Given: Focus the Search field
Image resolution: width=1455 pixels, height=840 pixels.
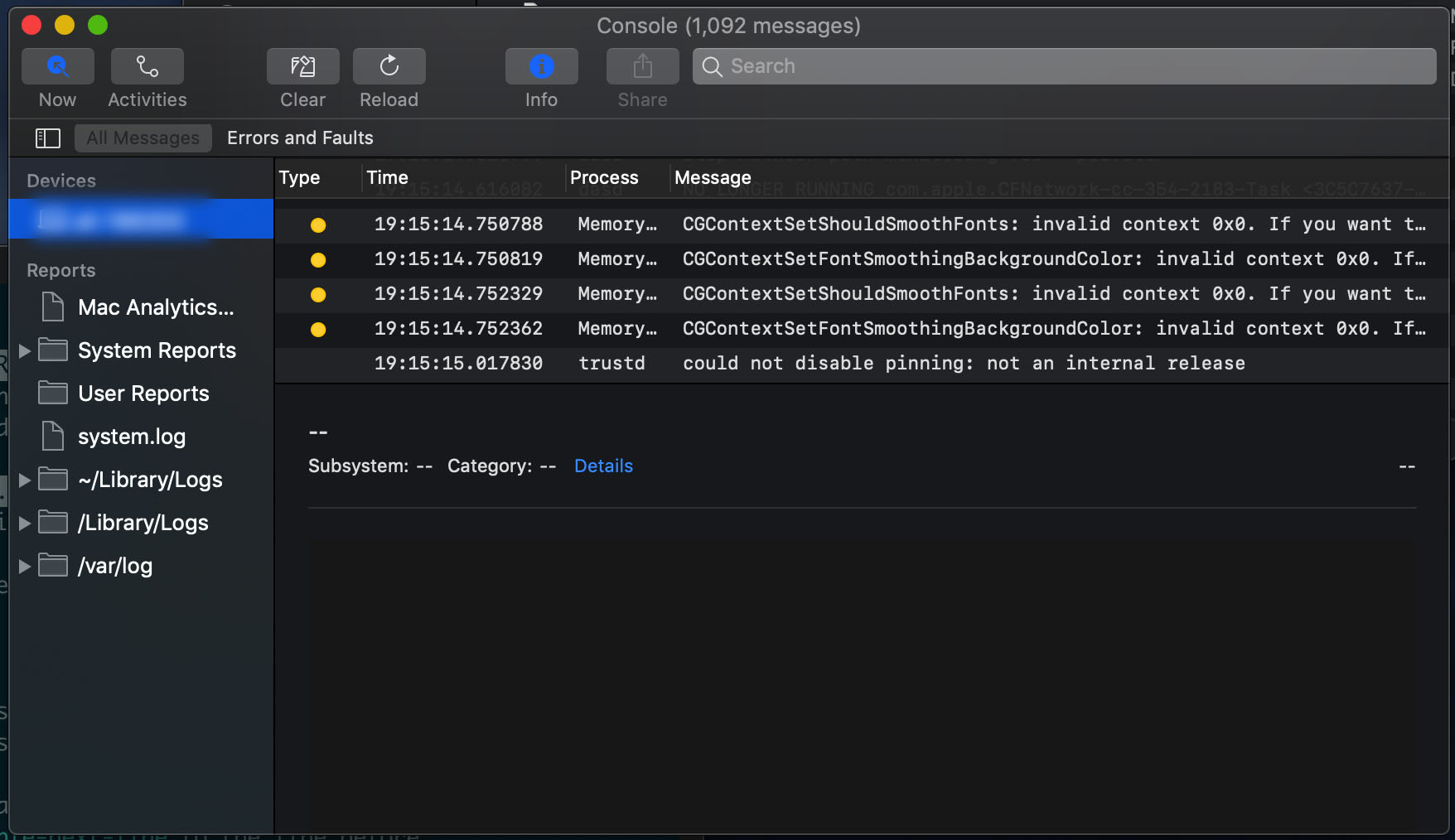Looking at the screenshot, I should tap(1064, 66).
